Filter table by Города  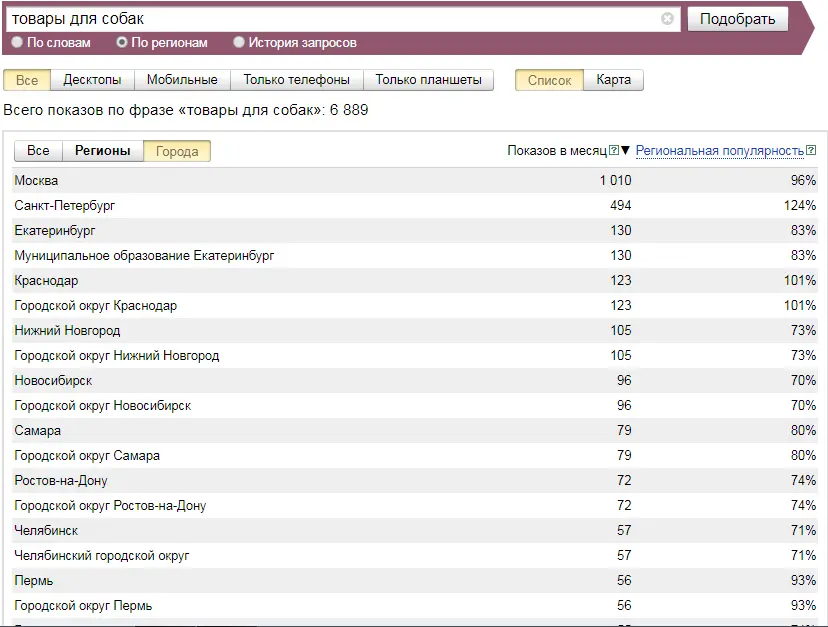click(x=177, y=151)
